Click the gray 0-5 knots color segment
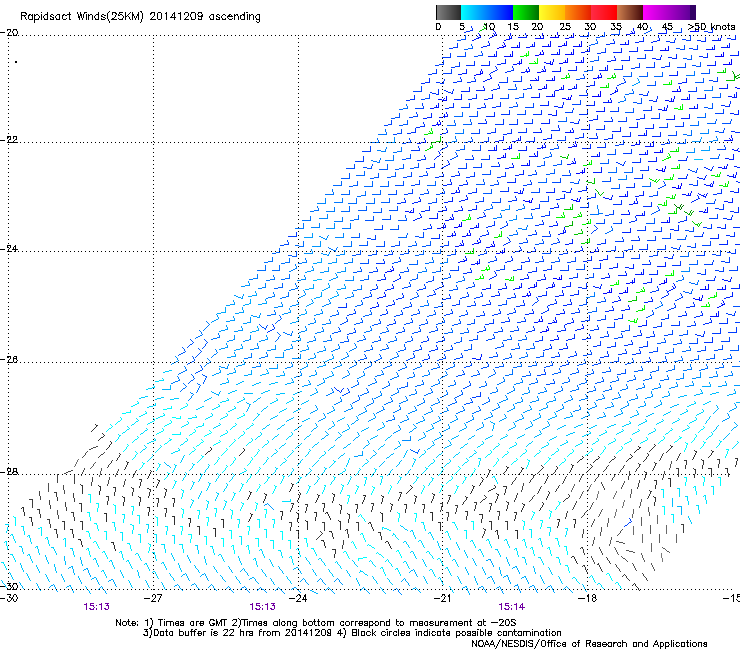This screenshot has width=740, height=650. click(448, 12)
